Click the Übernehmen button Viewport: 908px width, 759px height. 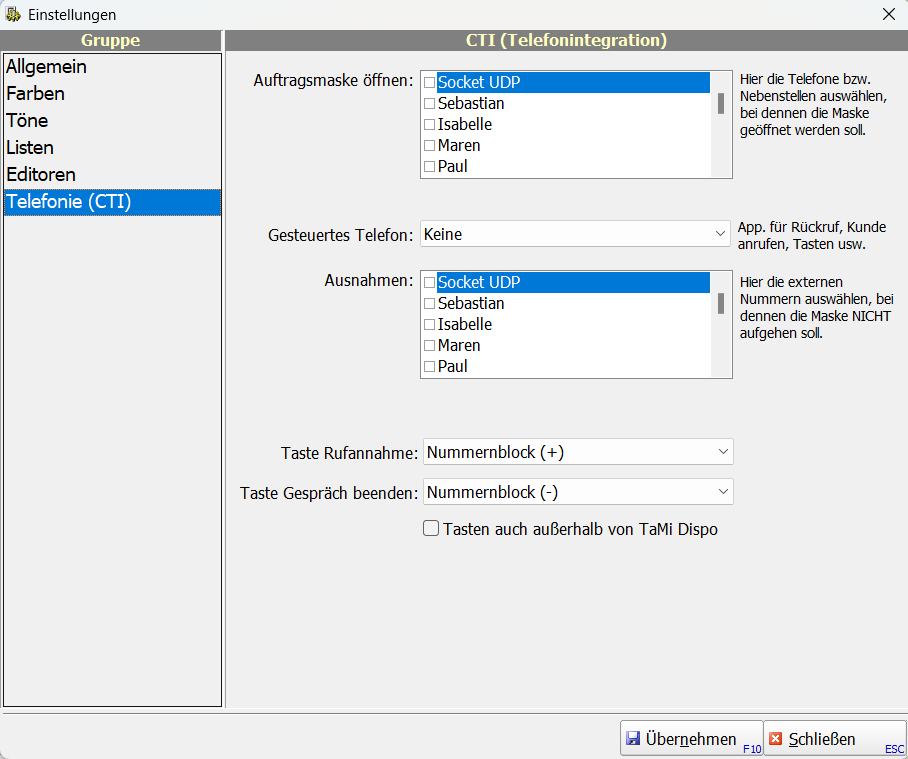tap(691, 740)
